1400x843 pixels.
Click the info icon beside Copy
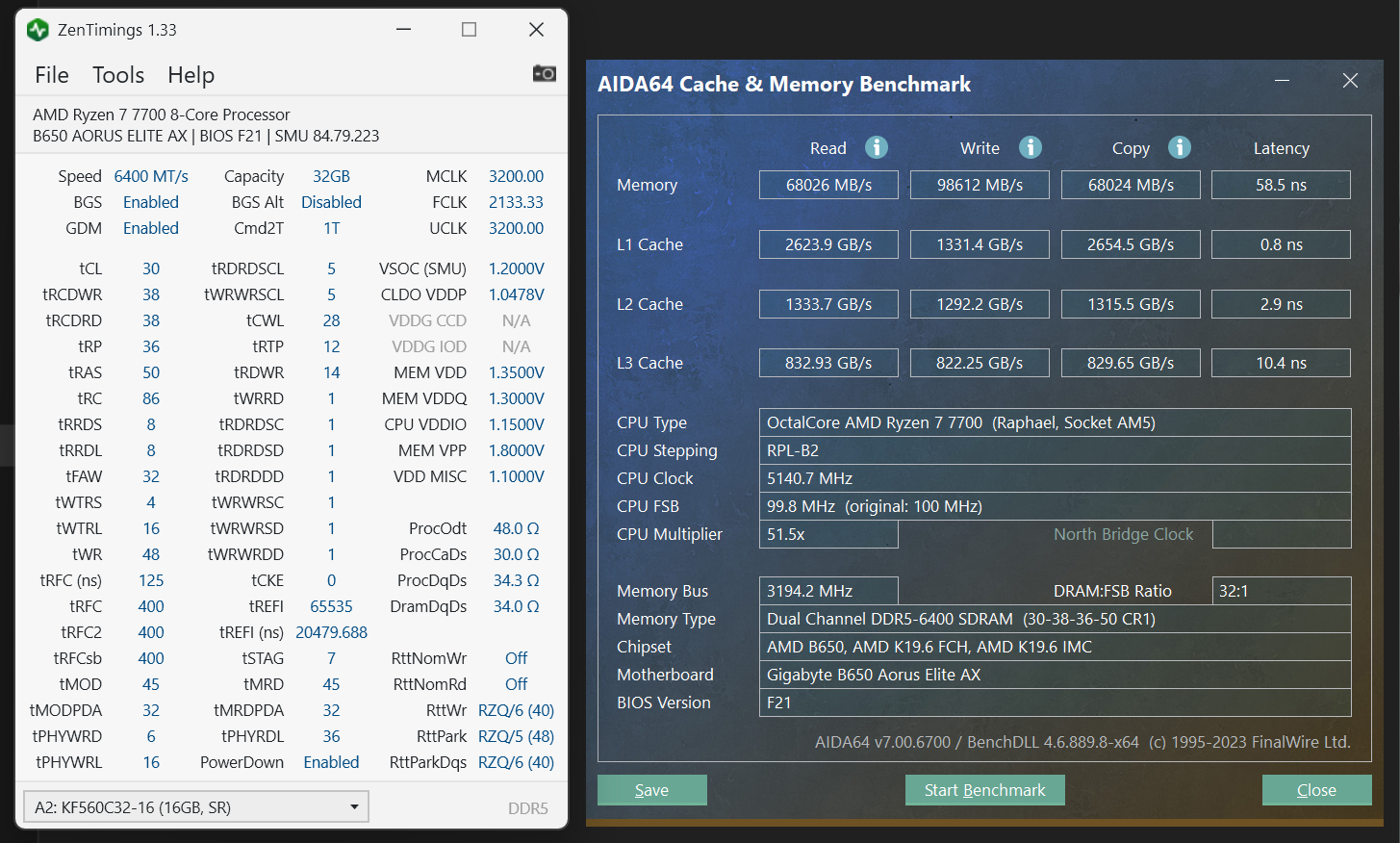1179,147
